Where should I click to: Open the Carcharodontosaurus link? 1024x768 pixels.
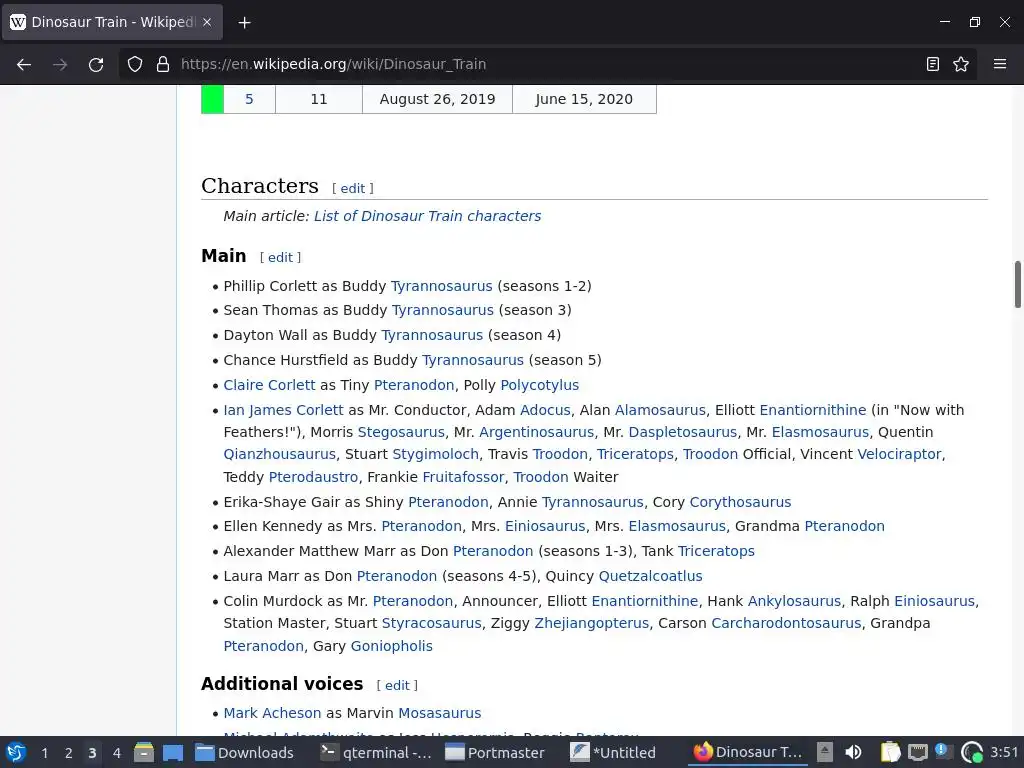pyautogui.click(x=786, y=623)
